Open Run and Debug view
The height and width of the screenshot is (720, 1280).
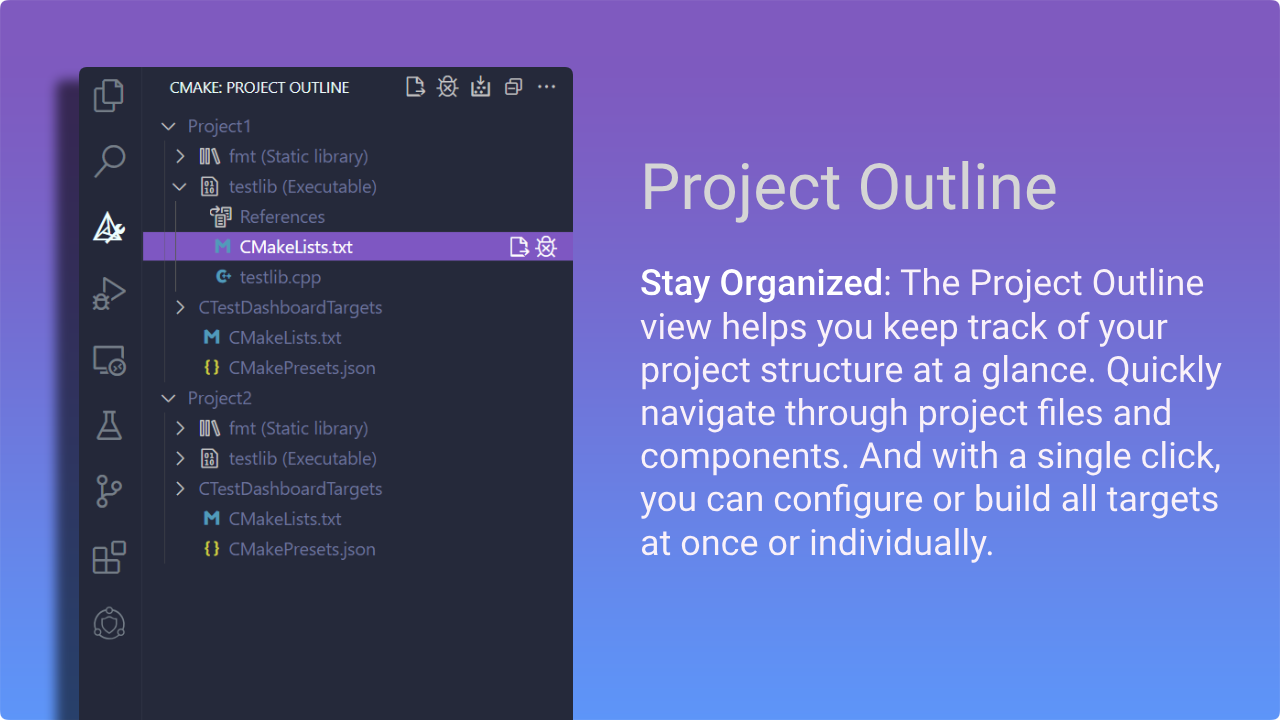[109, 294]
